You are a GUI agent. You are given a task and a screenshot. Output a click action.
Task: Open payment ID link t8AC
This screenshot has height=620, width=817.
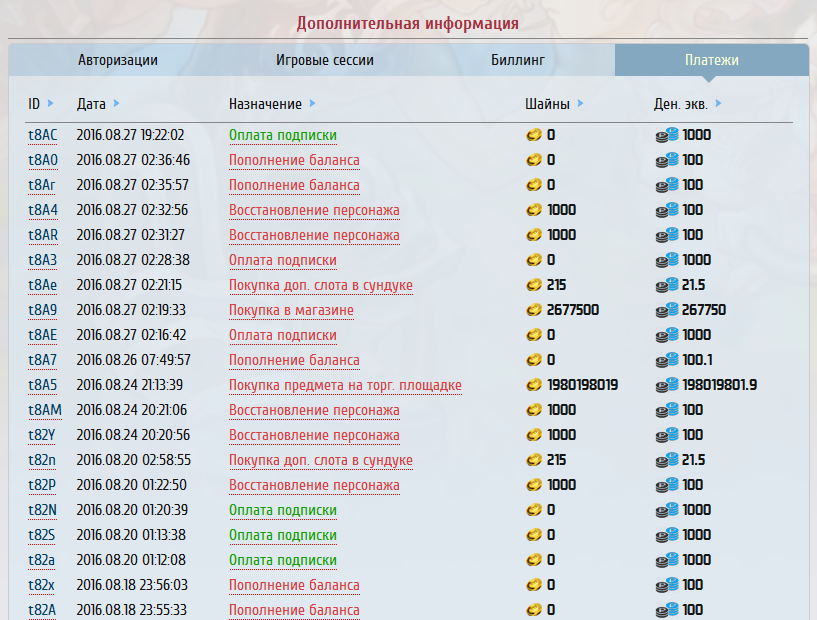click(x=43, y=135)
